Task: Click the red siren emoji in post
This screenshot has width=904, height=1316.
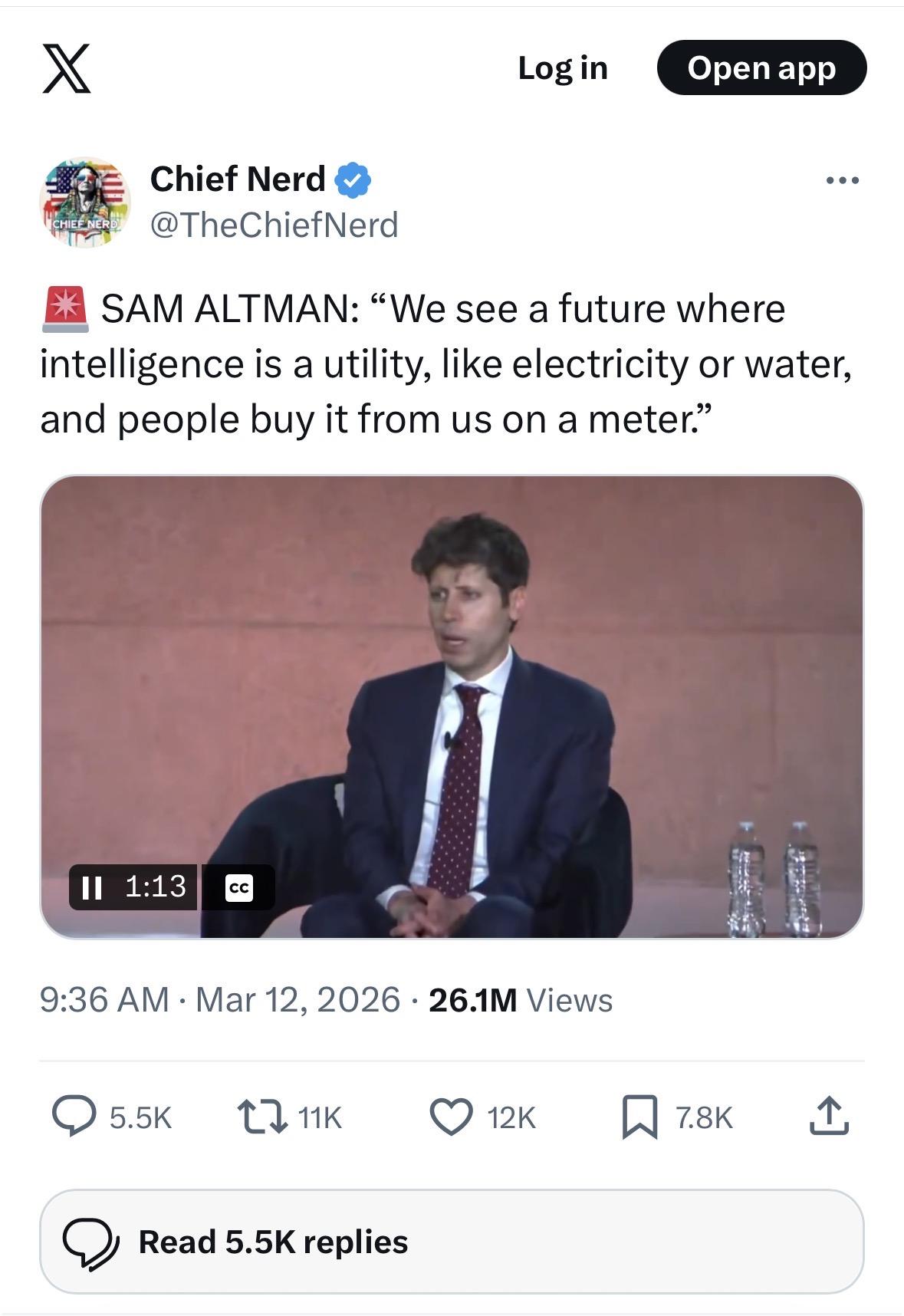Action: (65, 310)
